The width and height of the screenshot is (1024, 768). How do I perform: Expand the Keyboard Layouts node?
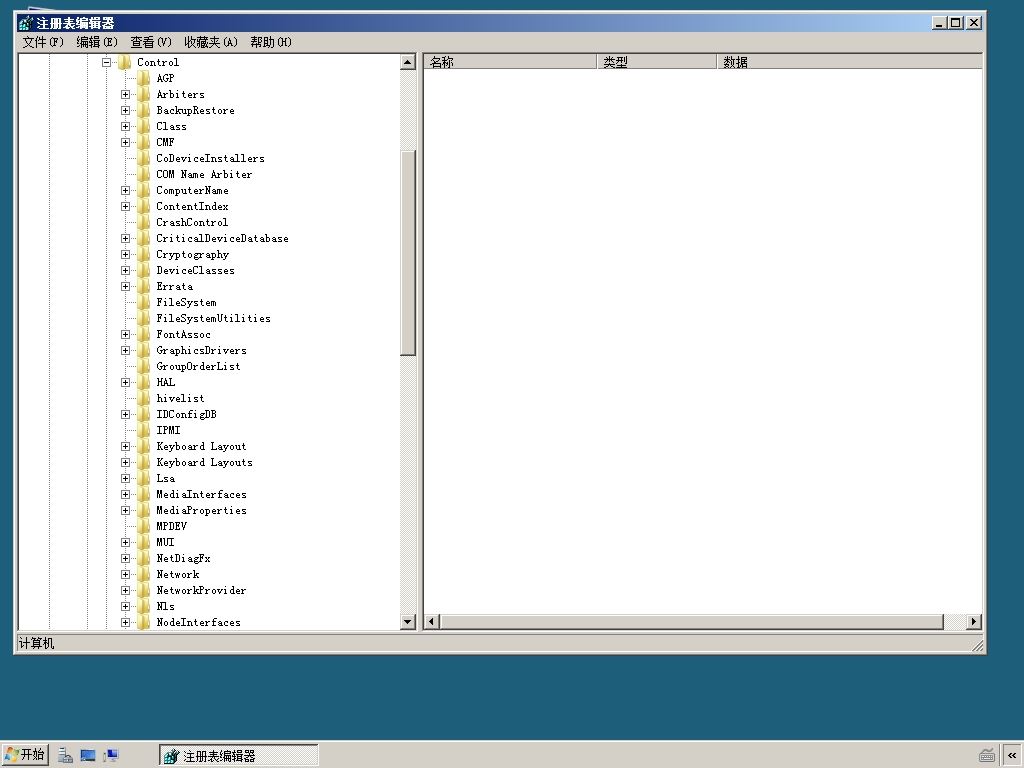point(125,462)
